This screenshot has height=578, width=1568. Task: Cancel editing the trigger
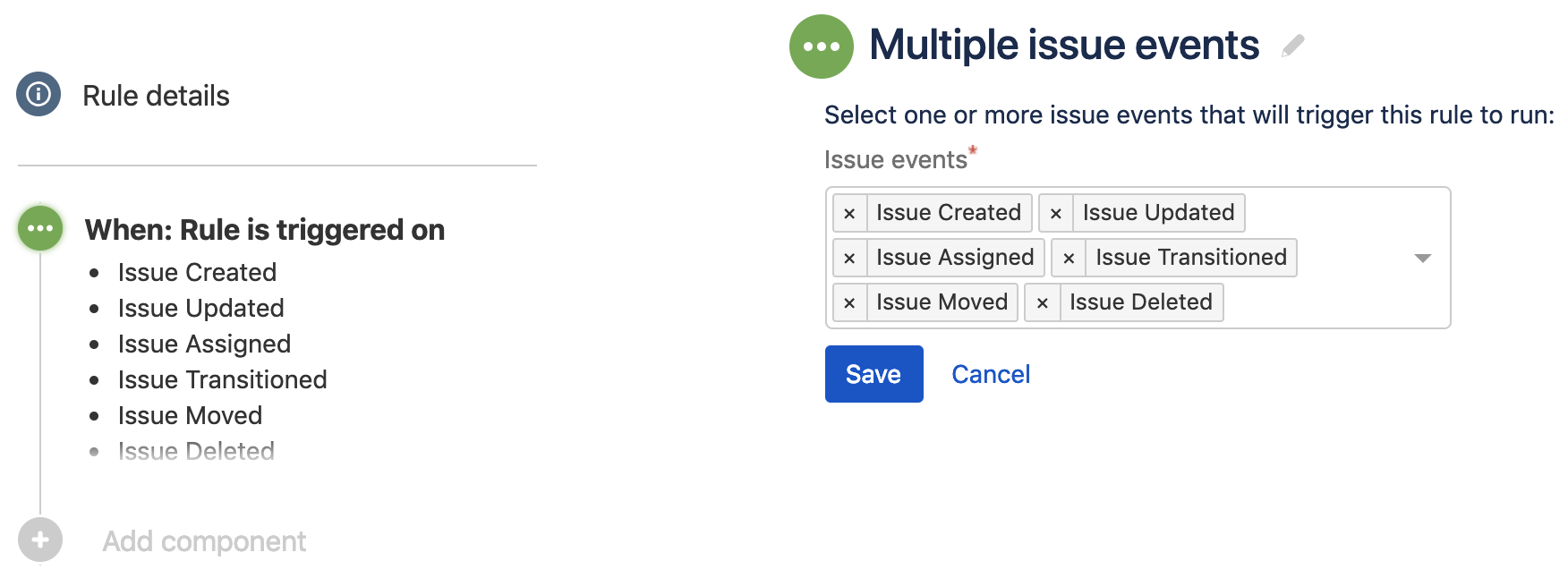click(991, 374)
